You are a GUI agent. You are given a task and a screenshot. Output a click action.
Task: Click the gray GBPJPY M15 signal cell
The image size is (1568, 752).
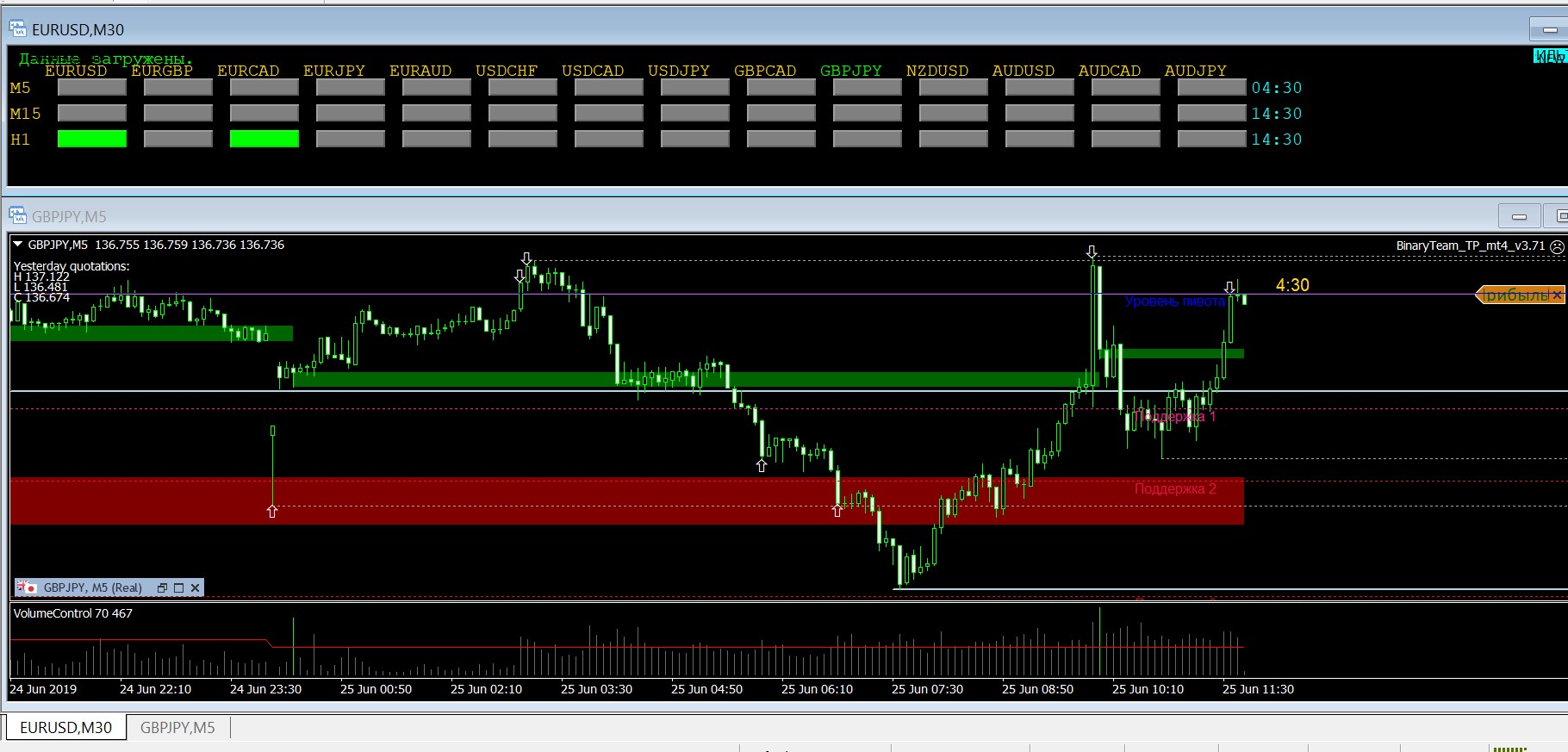868,113
